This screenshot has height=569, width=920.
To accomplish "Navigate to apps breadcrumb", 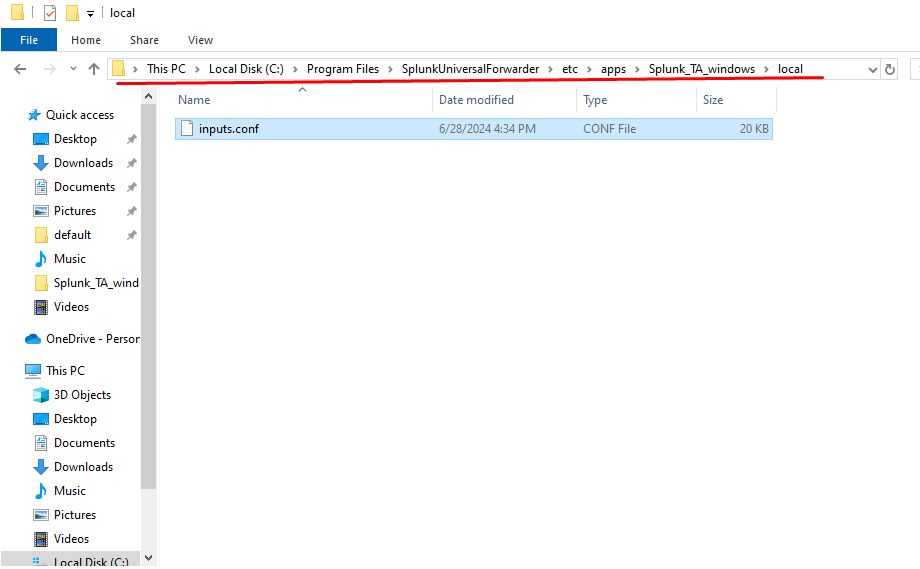I will 613,69.
